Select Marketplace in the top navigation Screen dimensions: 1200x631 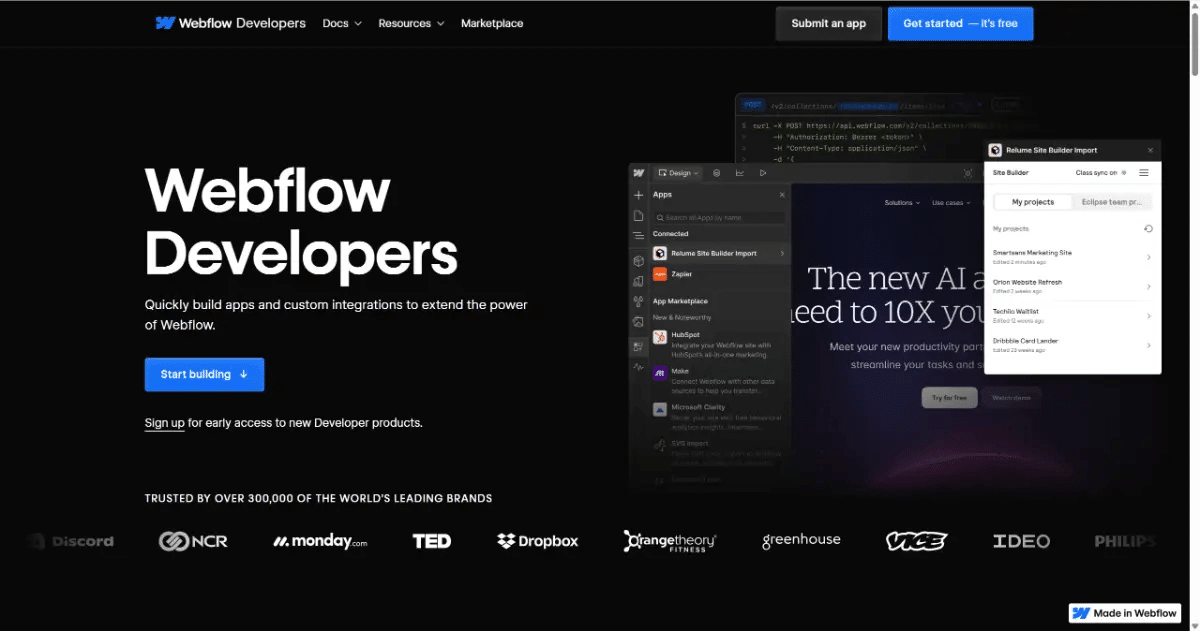[491, 23]
